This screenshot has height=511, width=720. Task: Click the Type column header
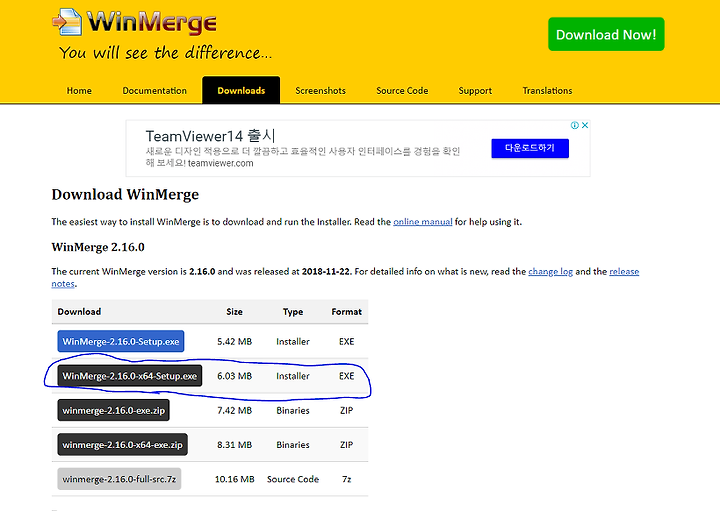[293, 312]
